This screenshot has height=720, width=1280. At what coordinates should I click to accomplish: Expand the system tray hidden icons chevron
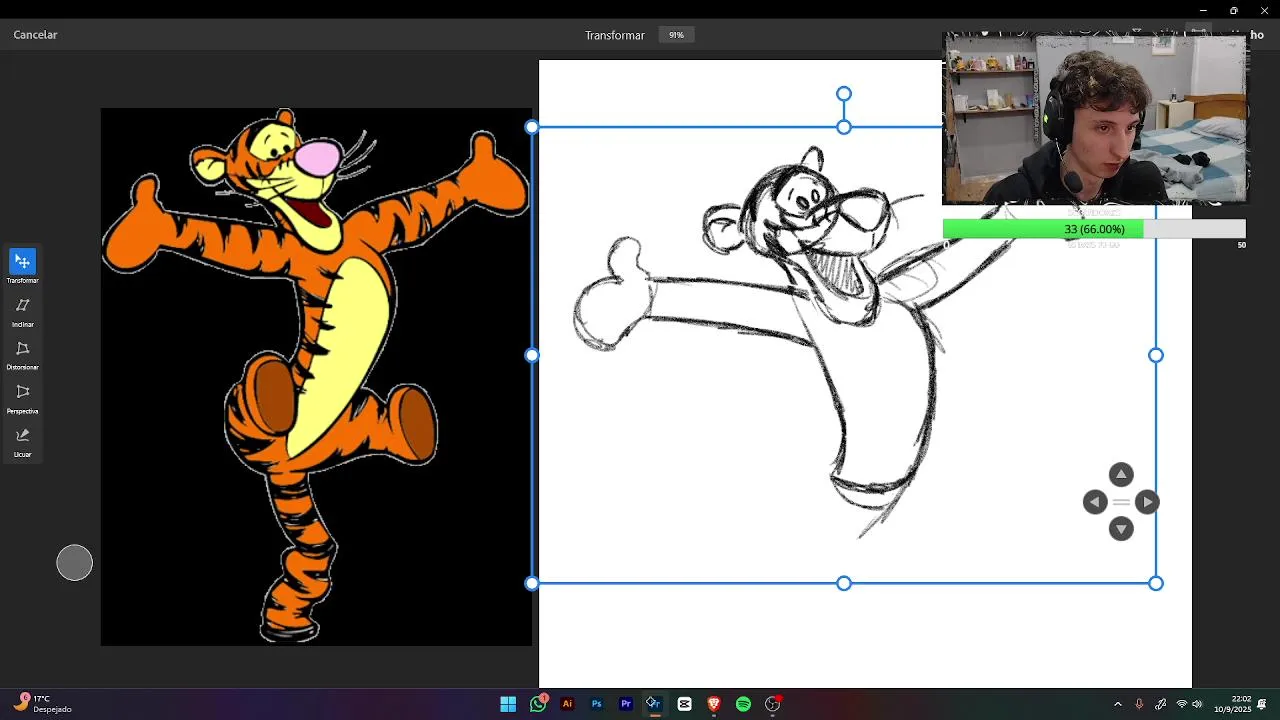(1118, 704)
